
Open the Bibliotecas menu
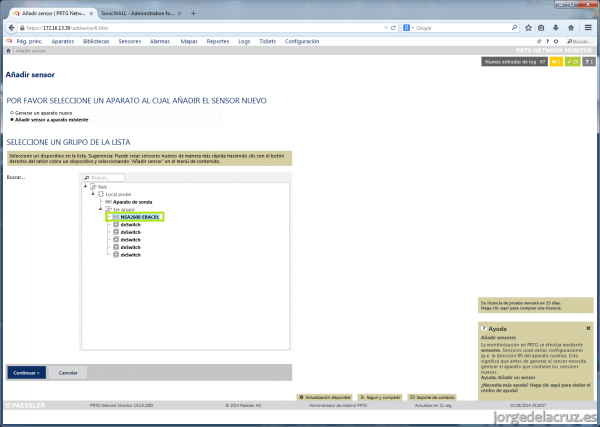96,41
